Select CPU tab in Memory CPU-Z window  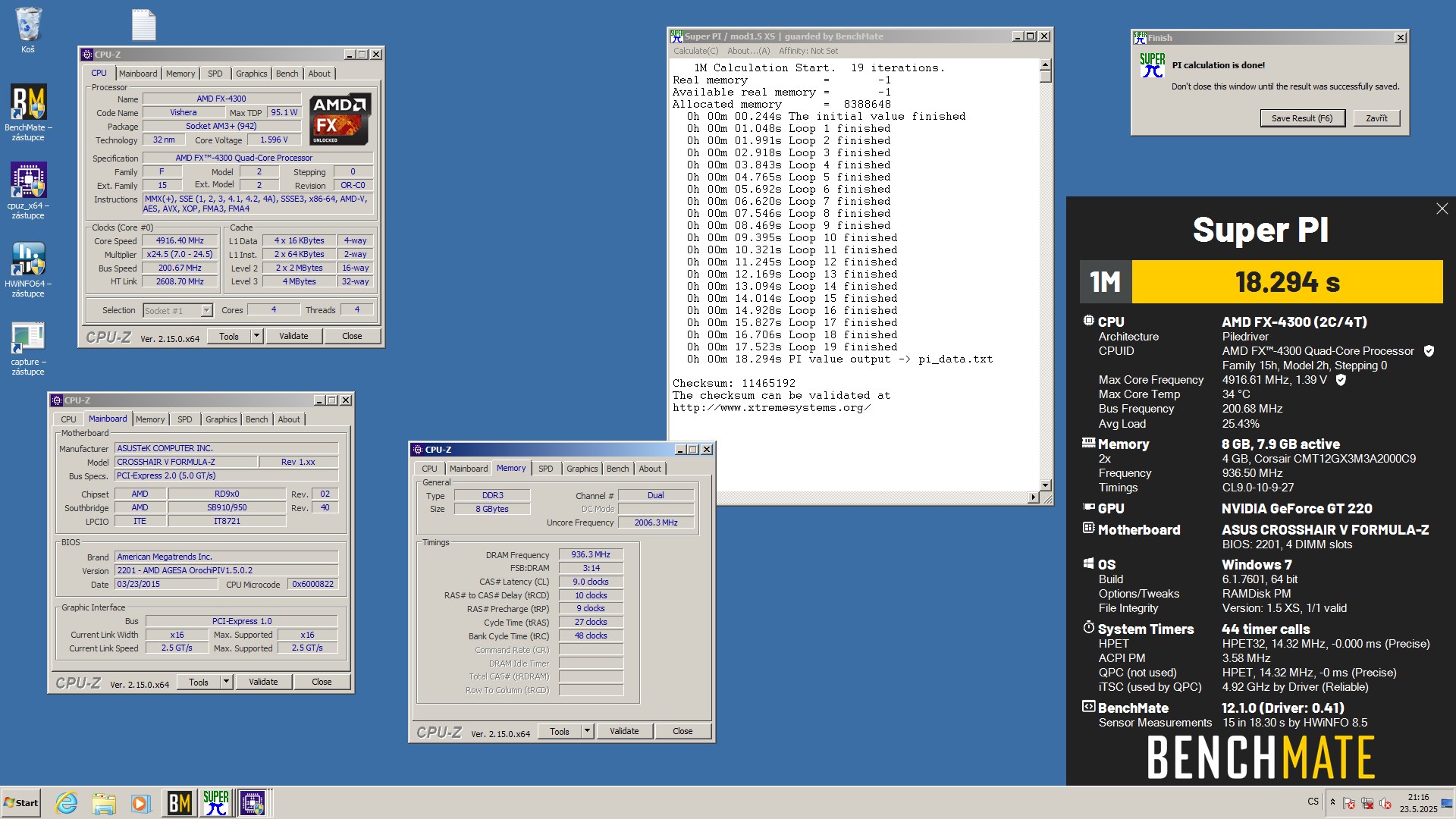click(429, 469)
